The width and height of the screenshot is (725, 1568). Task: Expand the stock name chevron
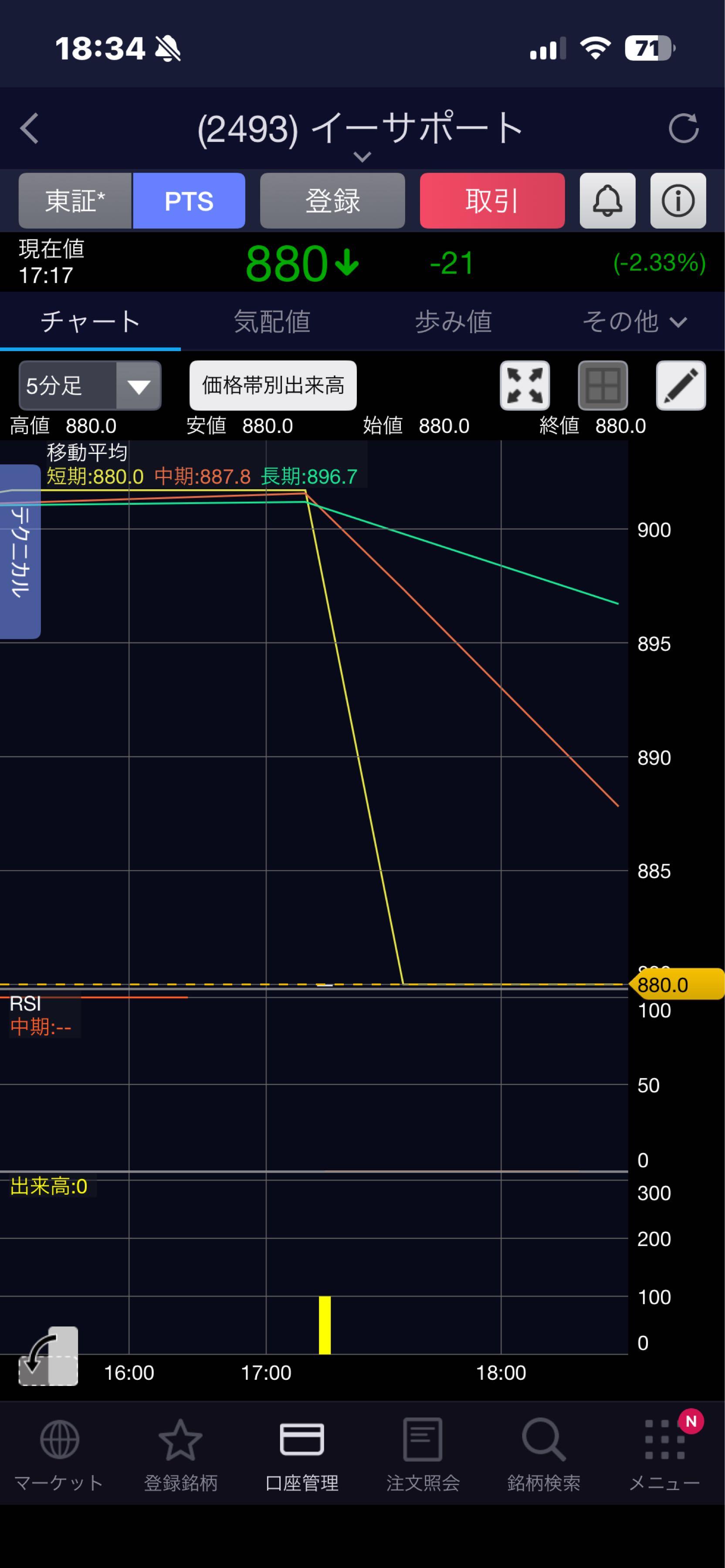coord(362,157)
